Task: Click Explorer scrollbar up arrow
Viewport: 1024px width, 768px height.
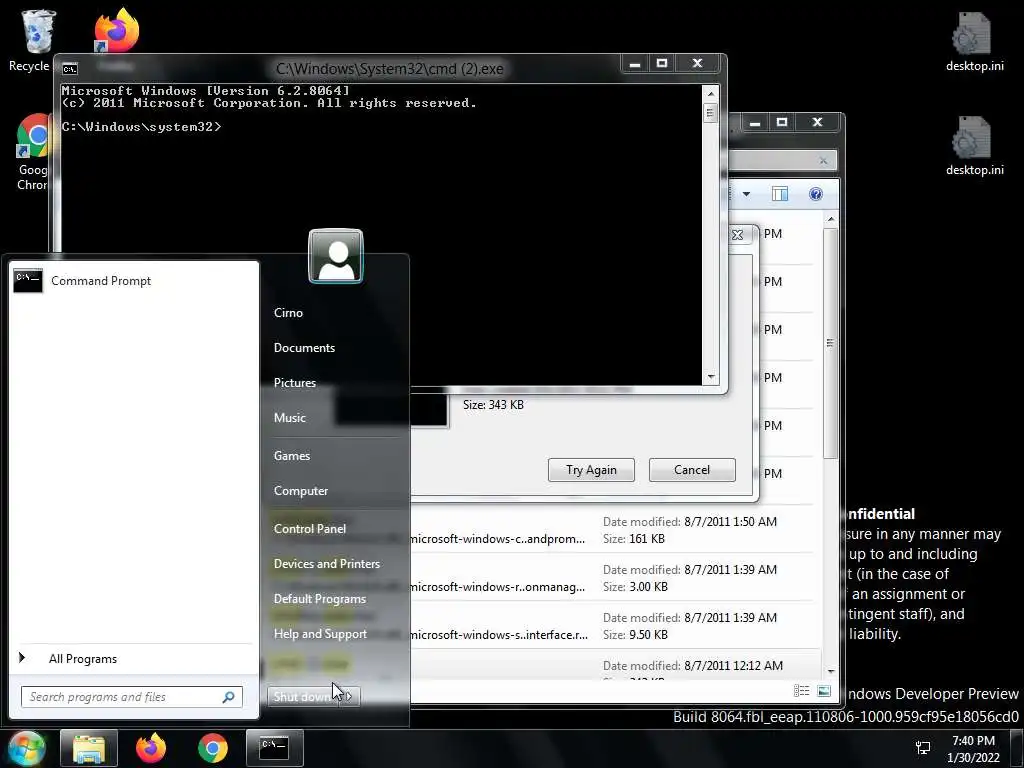Action: pyautogui.click(x=831, y=219)
